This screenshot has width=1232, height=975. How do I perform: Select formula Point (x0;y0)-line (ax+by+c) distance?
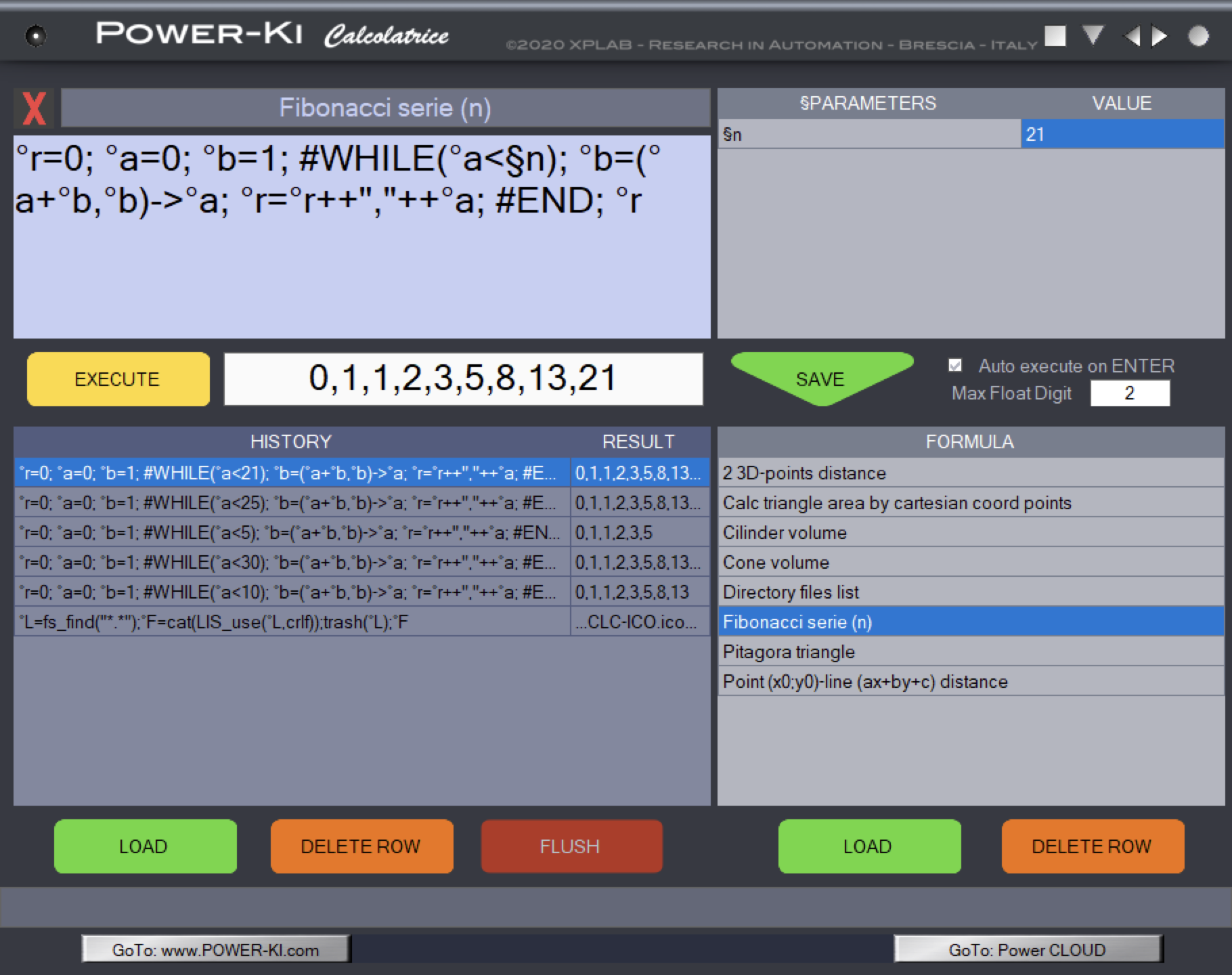pos(971,681)
